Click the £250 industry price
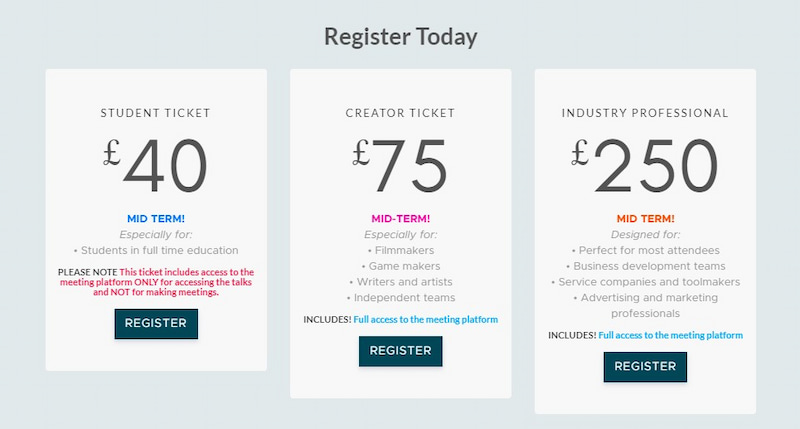 pos(645,164)
